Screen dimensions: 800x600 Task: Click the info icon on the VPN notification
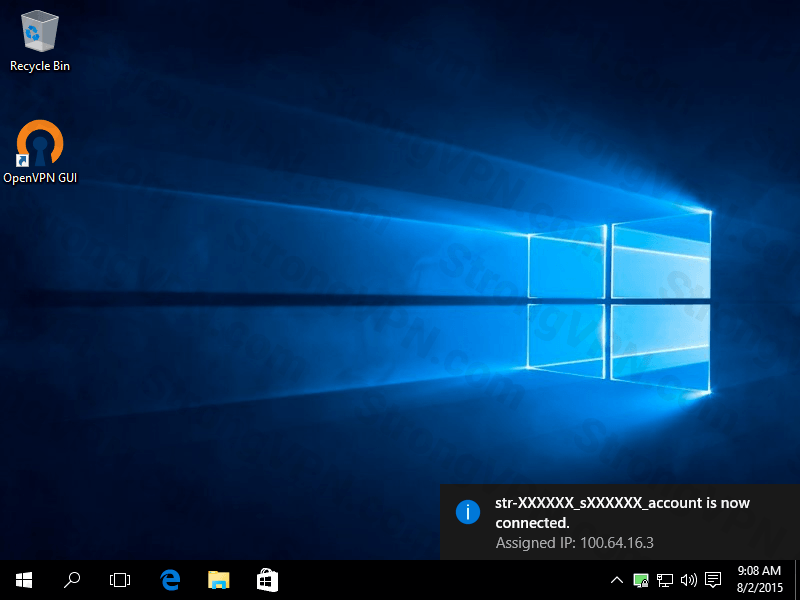tap(468, 512)
